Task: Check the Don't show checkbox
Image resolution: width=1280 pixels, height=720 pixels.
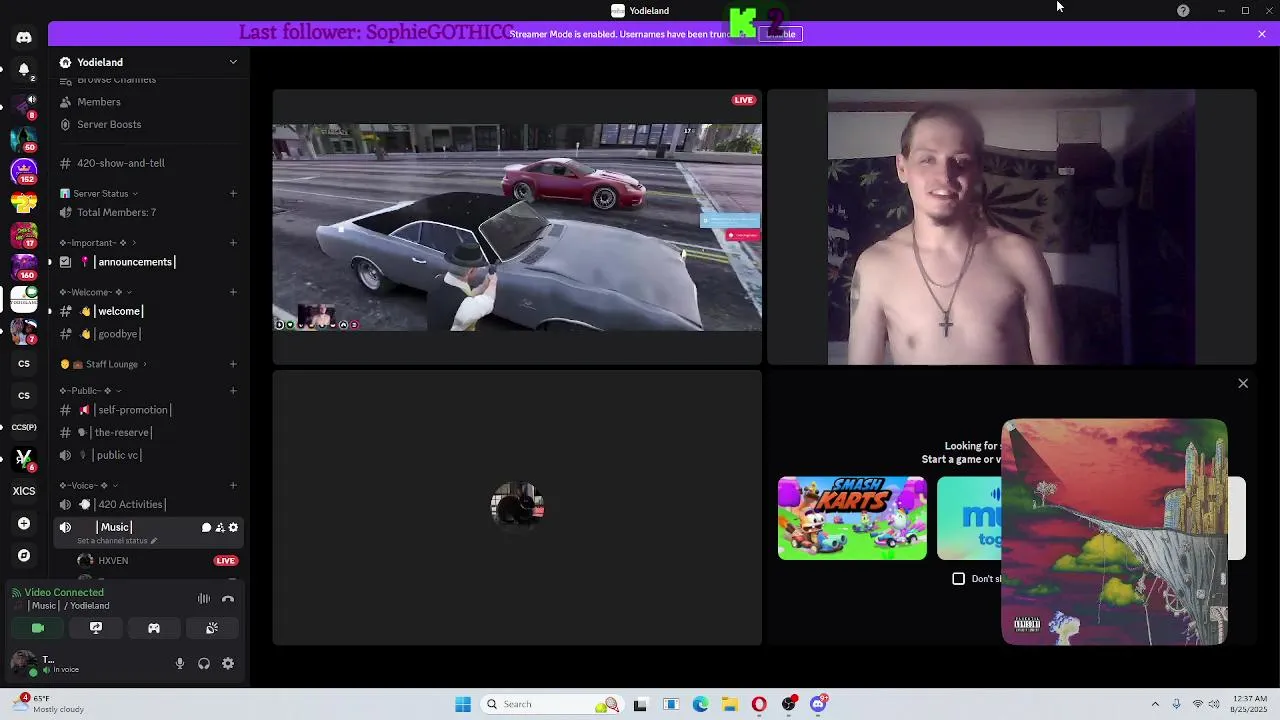Action: [958, 578]
